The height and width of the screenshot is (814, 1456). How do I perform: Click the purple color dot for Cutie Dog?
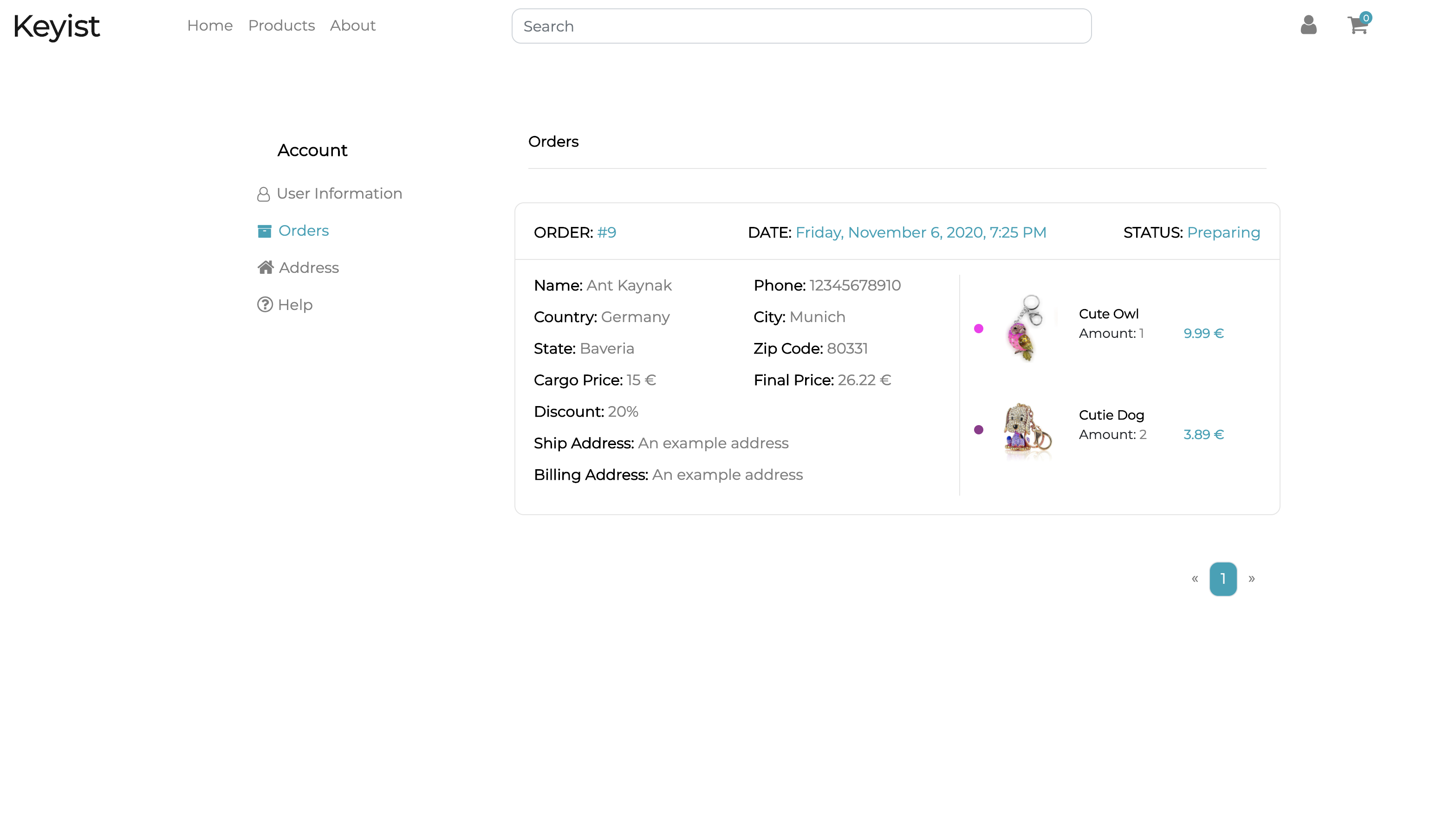(x=978, y=430)
